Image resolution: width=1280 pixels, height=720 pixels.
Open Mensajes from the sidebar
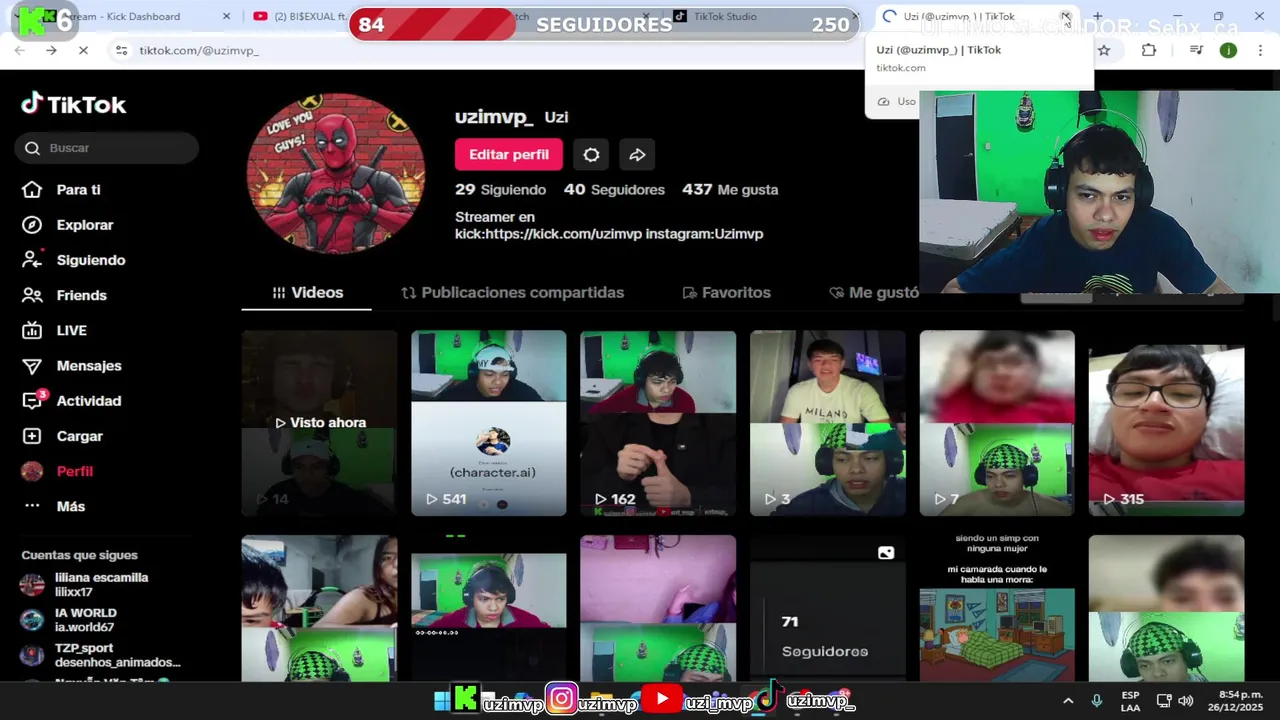point(71,366)
